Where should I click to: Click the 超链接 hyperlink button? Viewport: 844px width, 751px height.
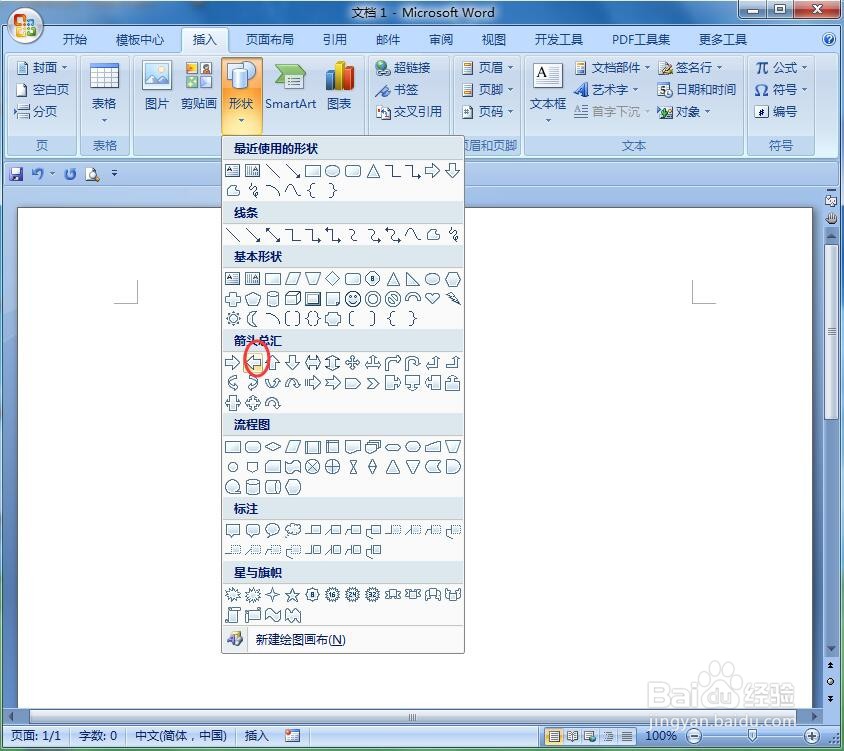(403, 68)
